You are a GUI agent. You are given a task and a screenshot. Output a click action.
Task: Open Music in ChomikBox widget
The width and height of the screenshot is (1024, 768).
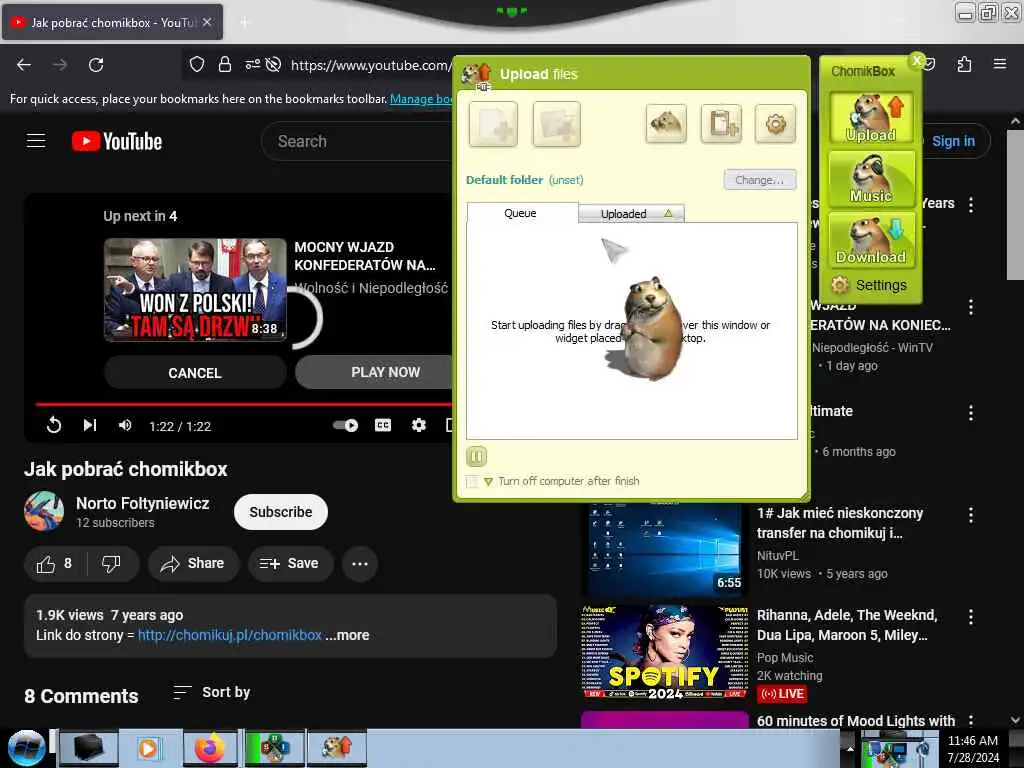coord(871,178)
